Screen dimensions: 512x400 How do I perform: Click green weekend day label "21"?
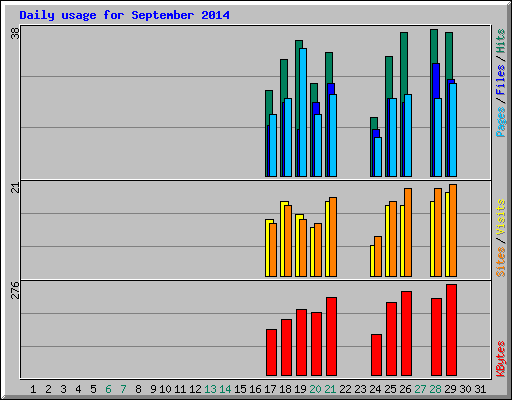330,389
